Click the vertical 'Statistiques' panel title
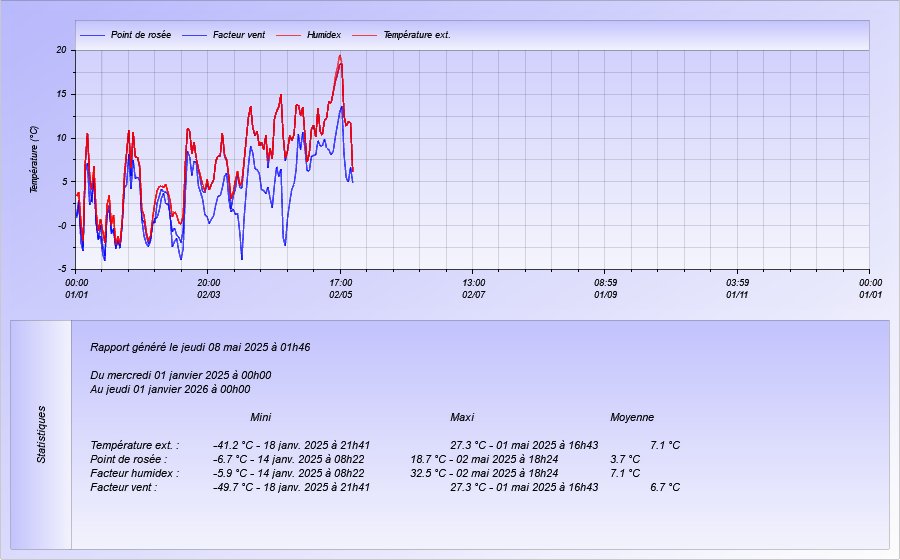The height and width of the screenshot is (560, 900). point(41,434)
